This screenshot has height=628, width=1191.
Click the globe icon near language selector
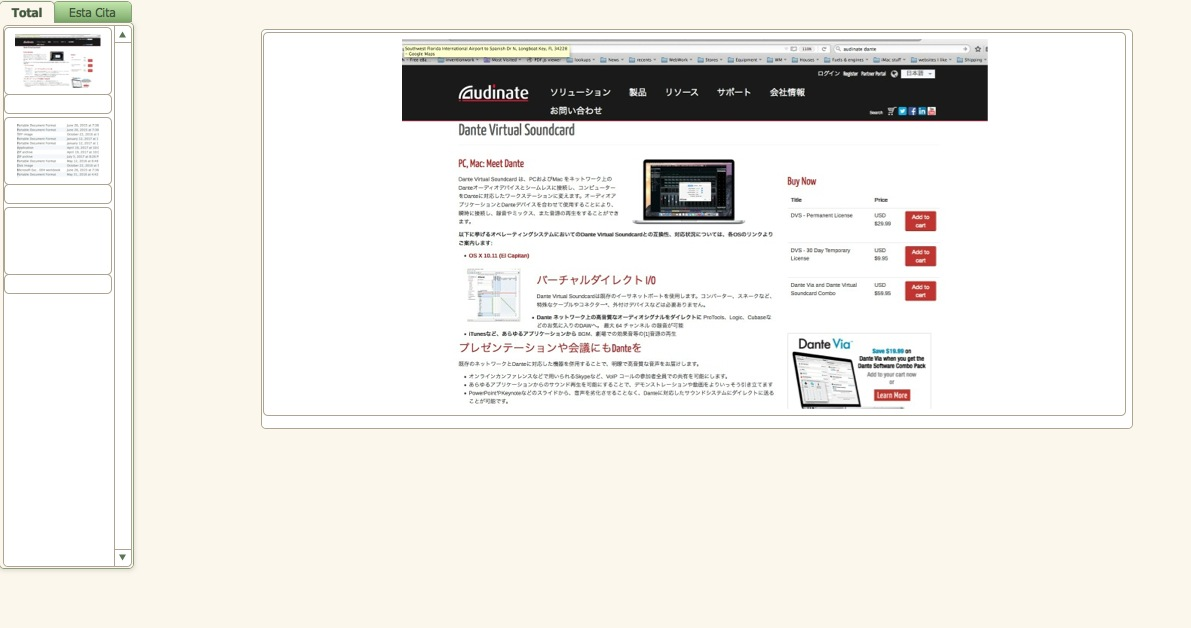click(894, 74)
